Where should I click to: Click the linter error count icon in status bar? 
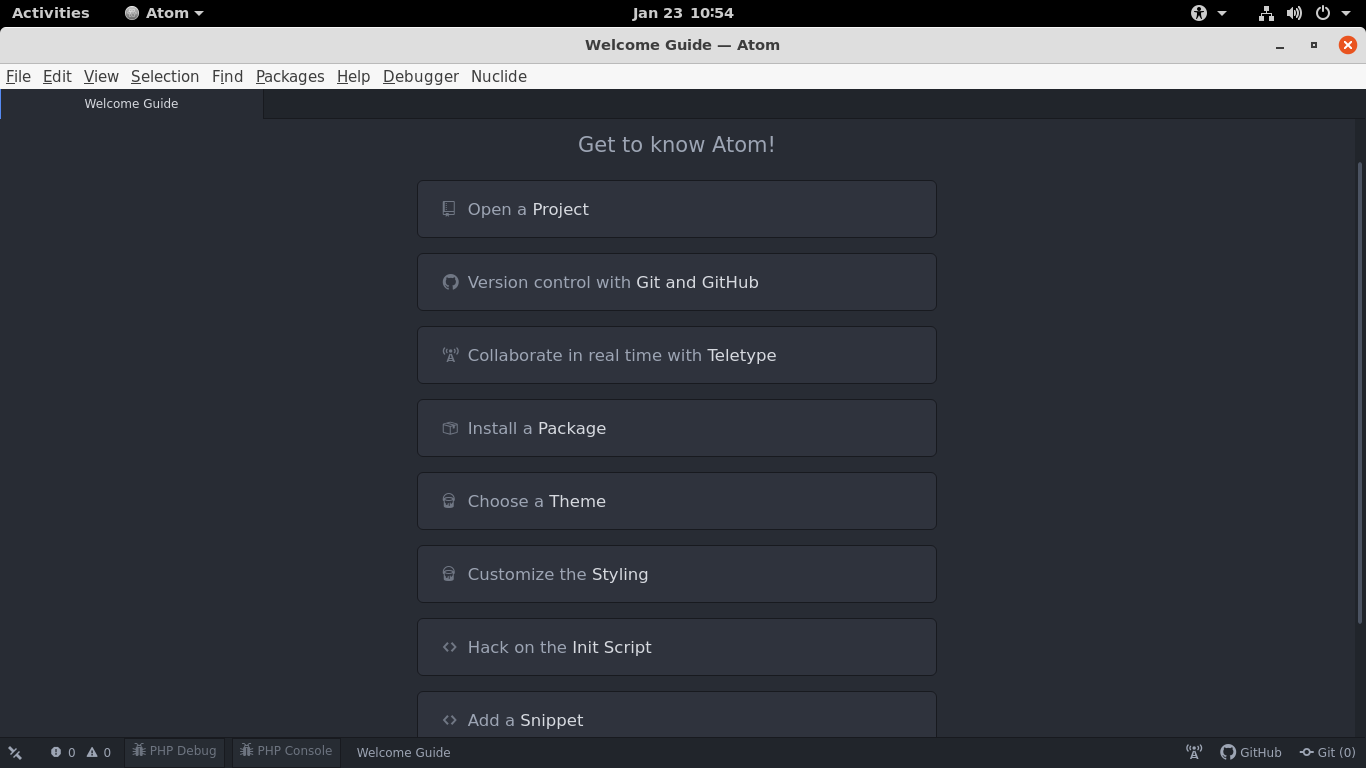click(56, 752)
